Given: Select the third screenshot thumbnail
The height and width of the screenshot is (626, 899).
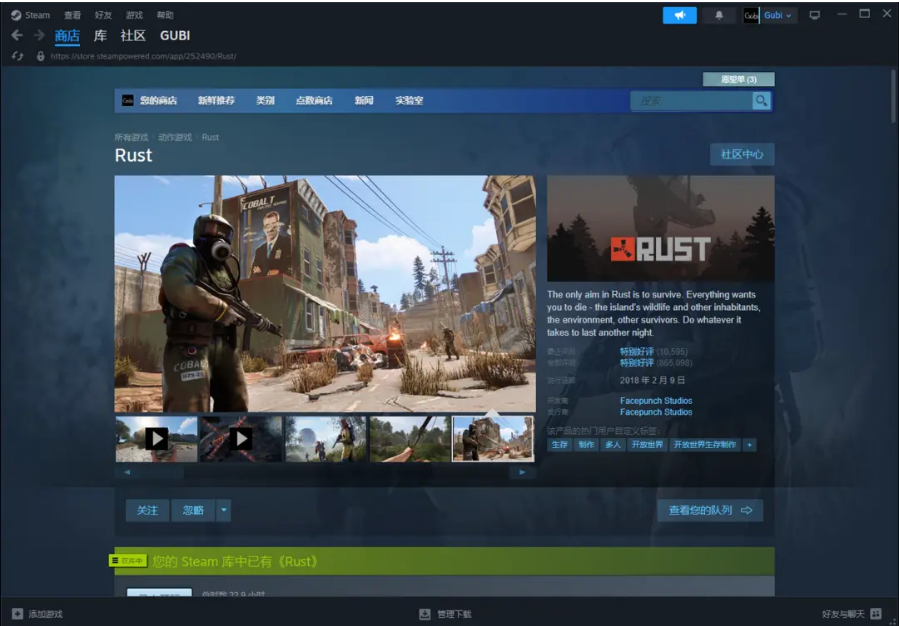Looking at the screenshot, I should 325,439.
